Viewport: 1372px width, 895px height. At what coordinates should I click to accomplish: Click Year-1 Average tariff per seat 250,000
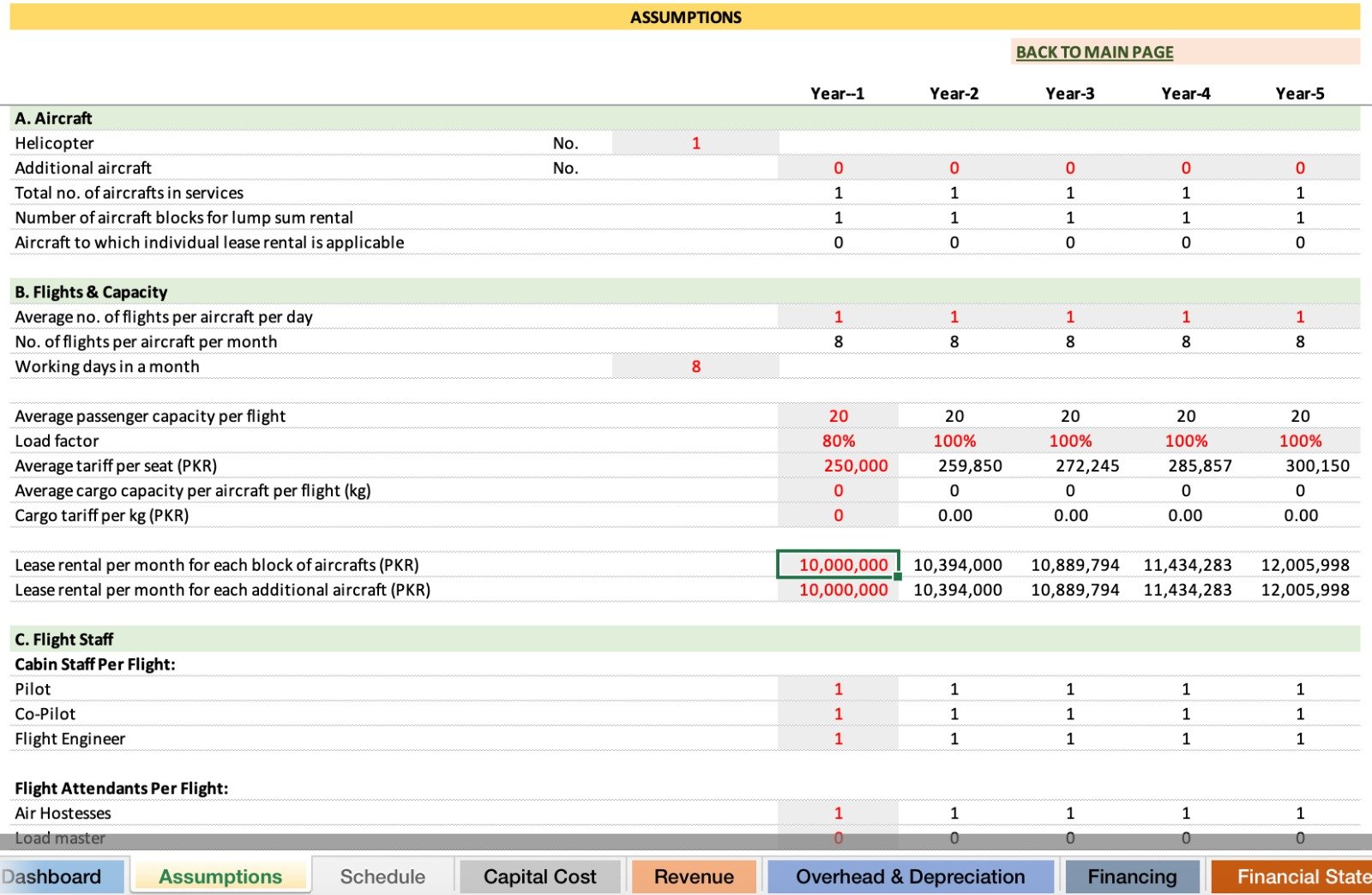[x=838, y=466]
